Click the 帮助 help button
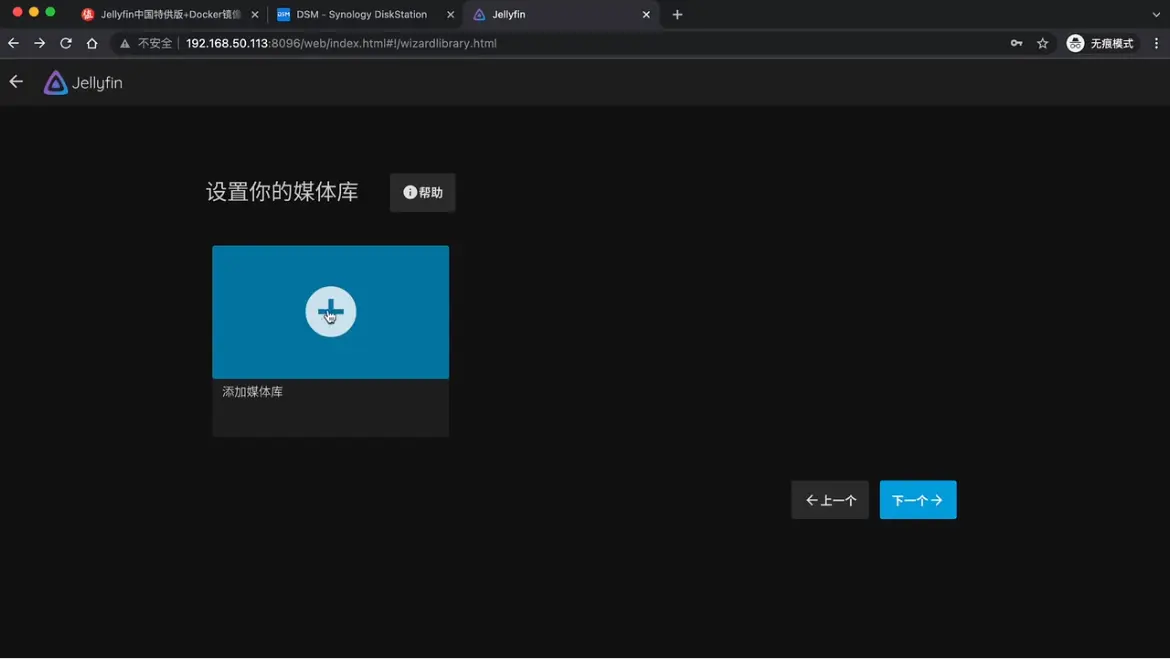Viewport: 1170px width, 659px height. (422, 192)
